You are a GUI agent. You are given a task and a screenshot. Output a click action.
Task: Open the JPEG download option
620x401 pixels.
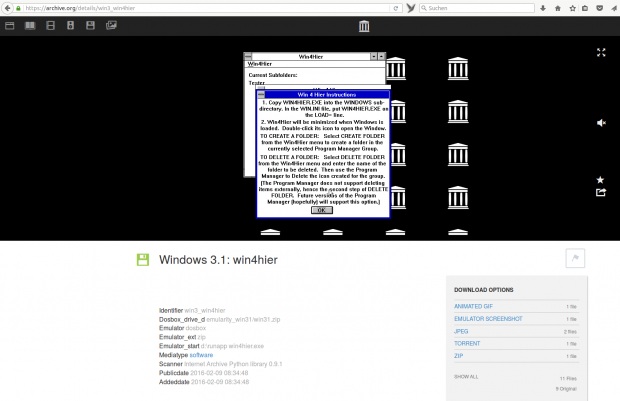coord(461,331)
